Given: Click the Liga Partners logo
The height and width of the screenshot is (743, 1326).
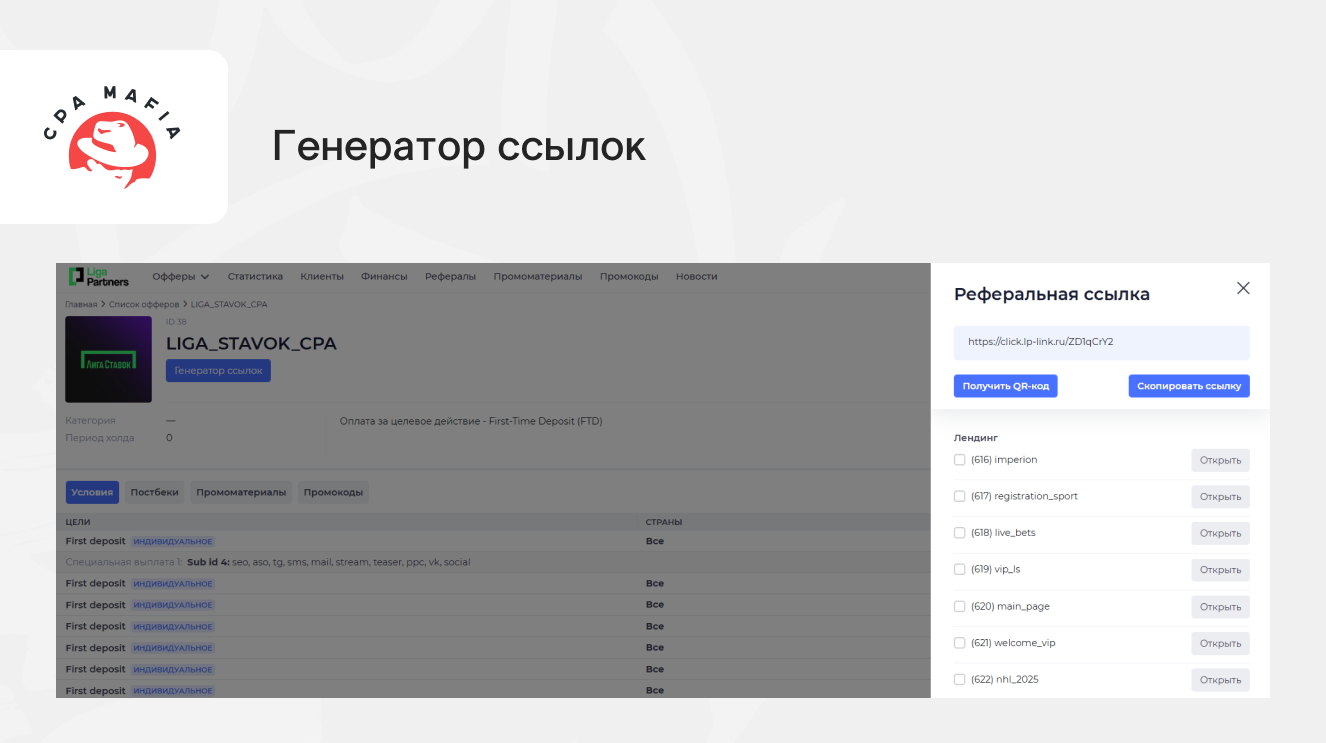Looking at the screenshot, I should point(99,277).
